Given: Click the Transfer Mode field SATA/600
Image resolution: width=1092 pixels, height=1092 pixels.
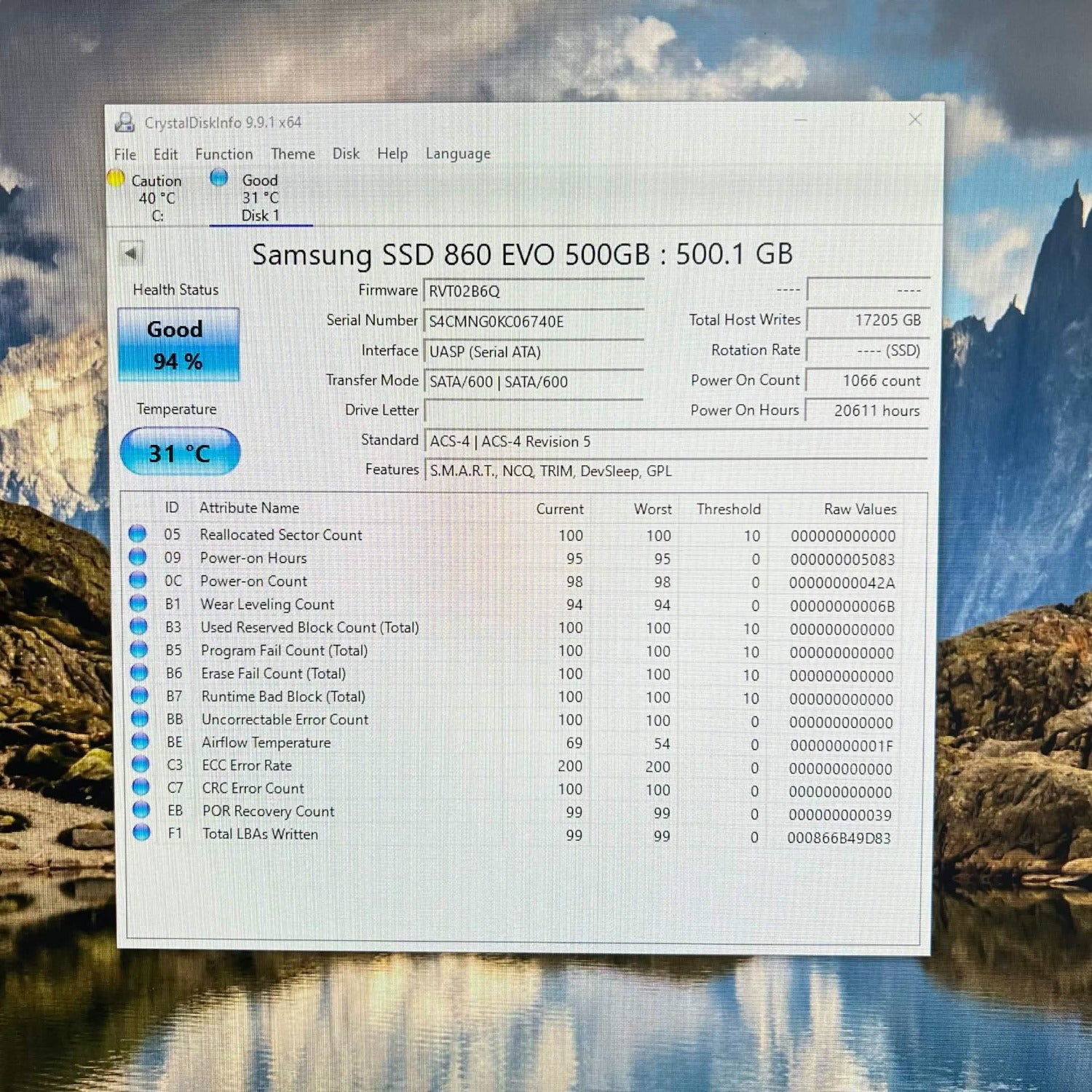Looking at the screenshot, I should [x=534, y=381].
